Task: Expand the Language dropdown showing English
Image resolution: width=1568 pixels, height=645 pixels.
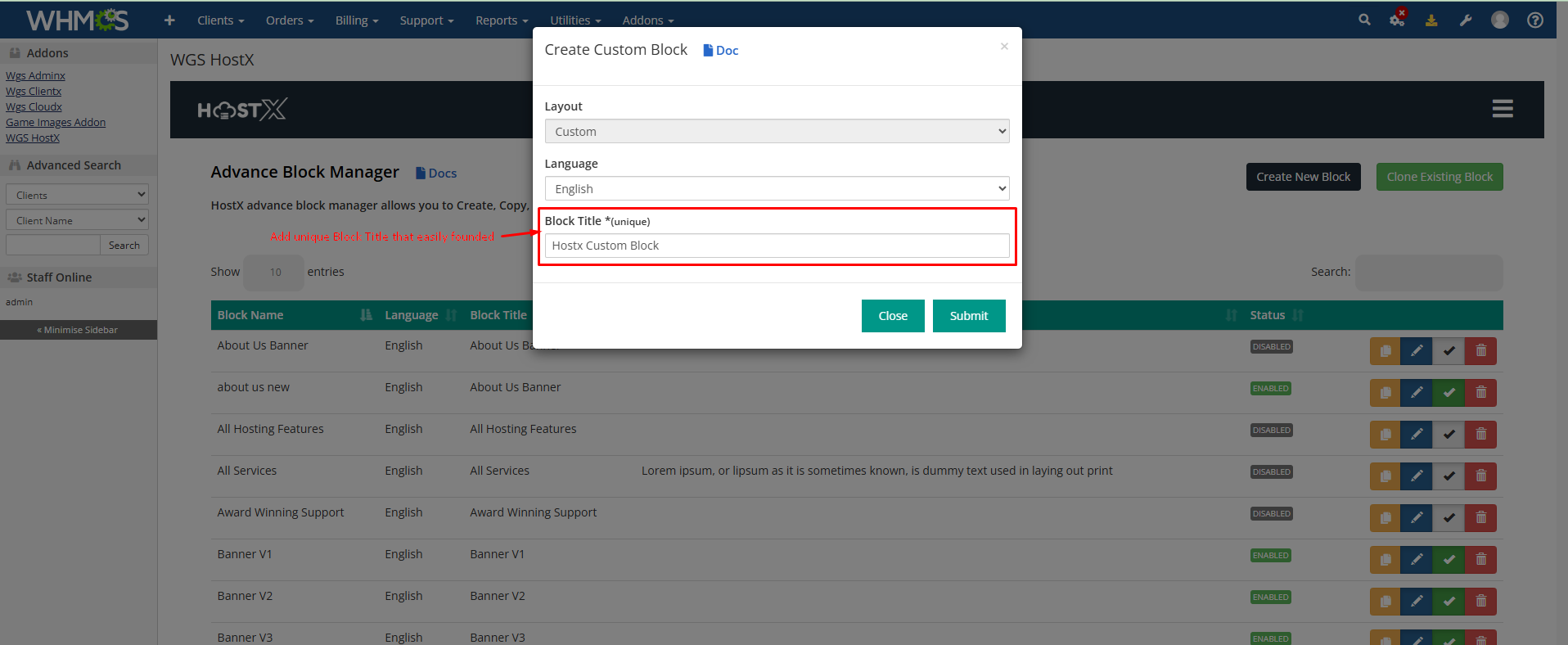Action: pyautogui.click(x=776, y=189)
